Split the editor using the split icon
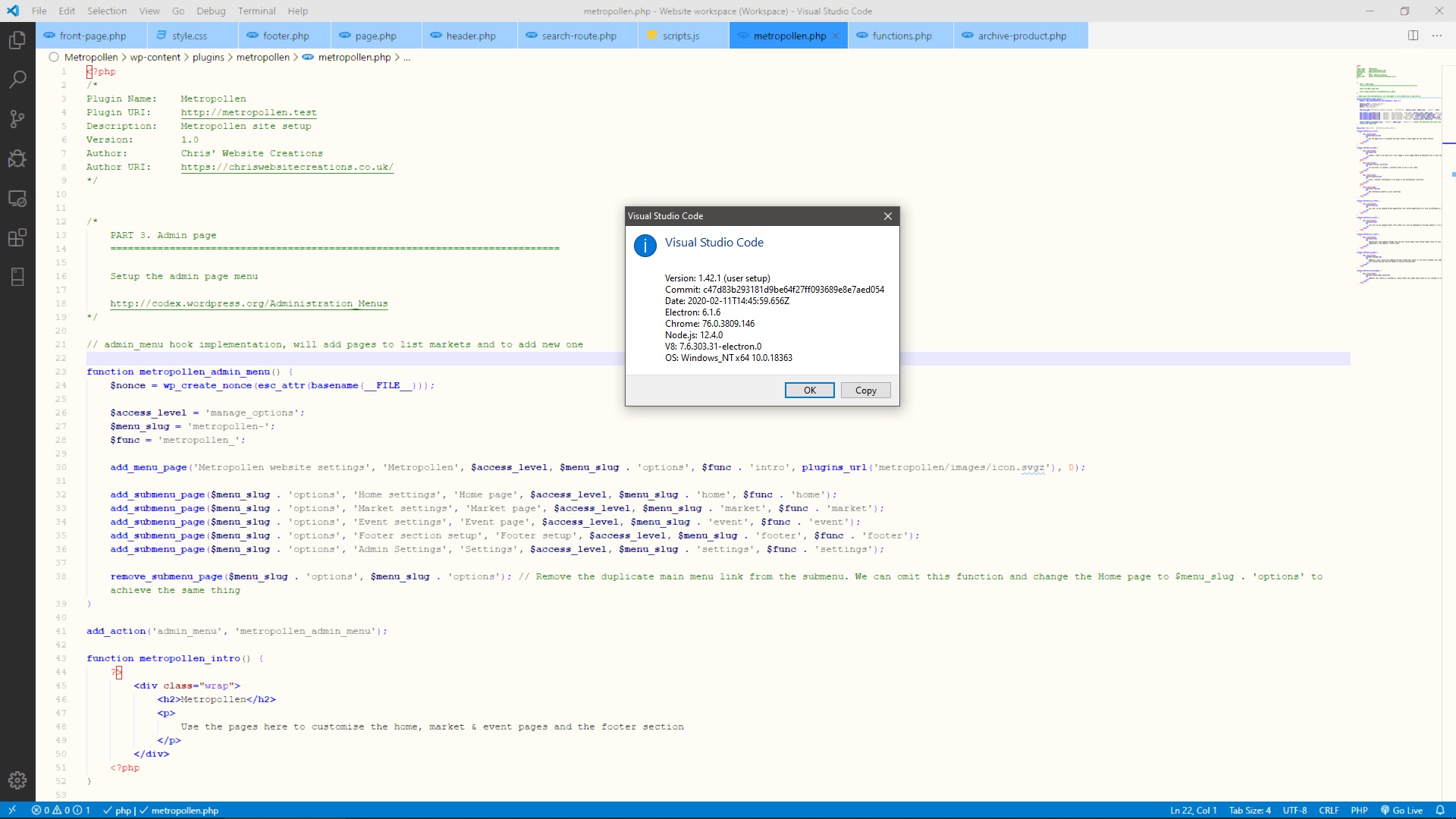The height and width of the screenshot is (819, 1456). pyautogui.click(x=1414, y=35)
